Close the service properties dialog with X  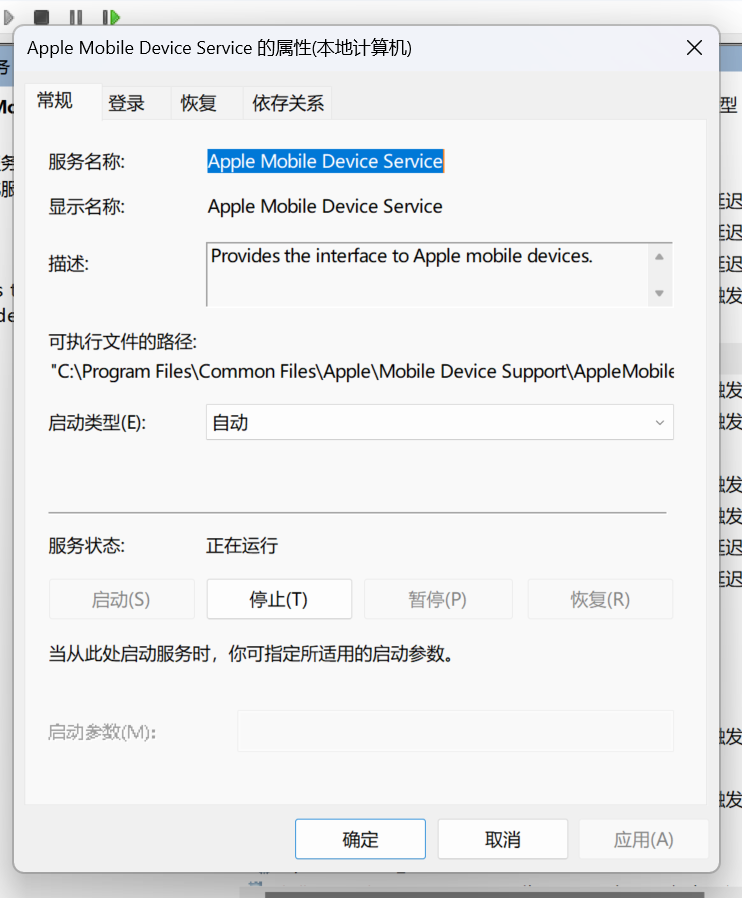point(693,48)
